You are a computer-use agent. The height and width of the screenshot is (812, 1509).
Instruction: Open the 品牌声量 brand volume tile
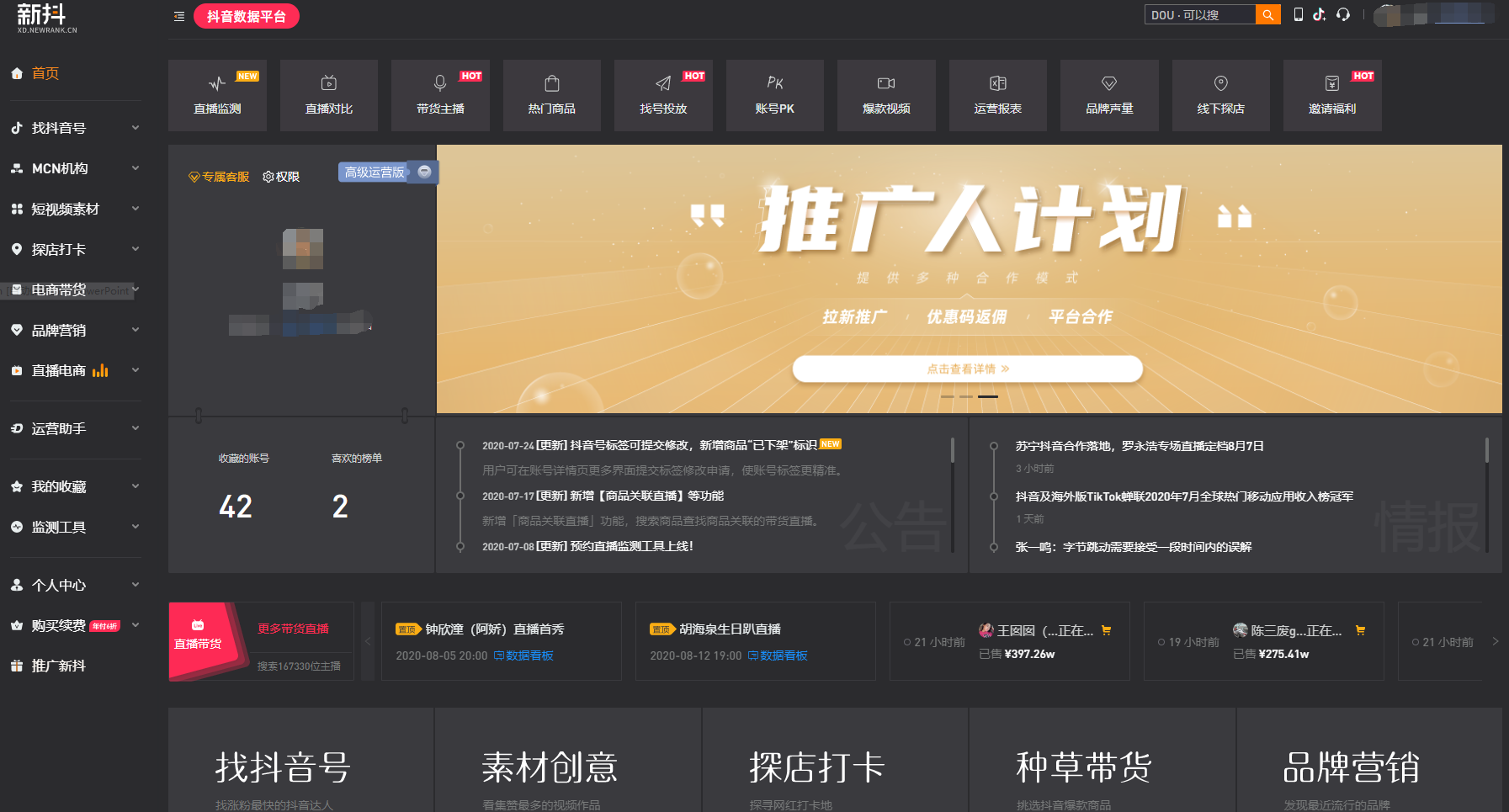click(1109, 95)
